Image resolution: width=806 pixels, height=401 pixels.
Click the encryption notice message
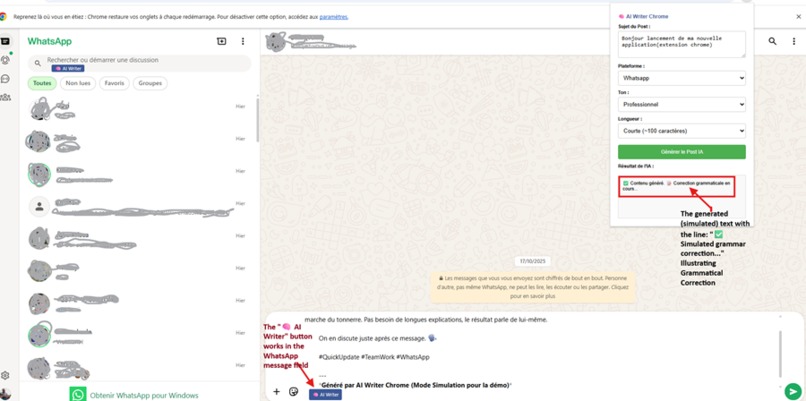(x=533, y=287)
